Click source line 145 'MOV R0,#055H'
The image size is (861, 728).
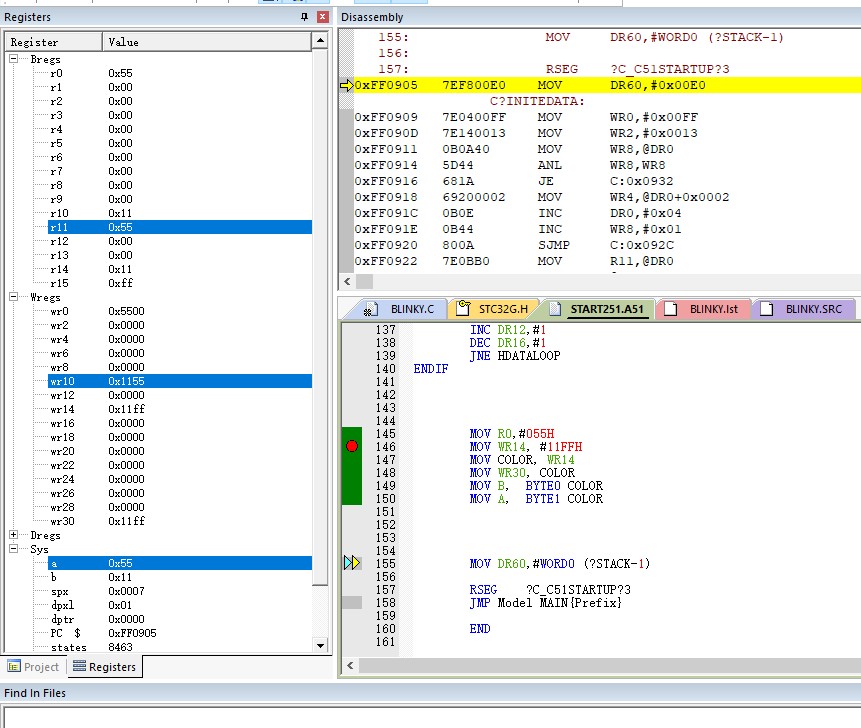click(x=512, y=434)
